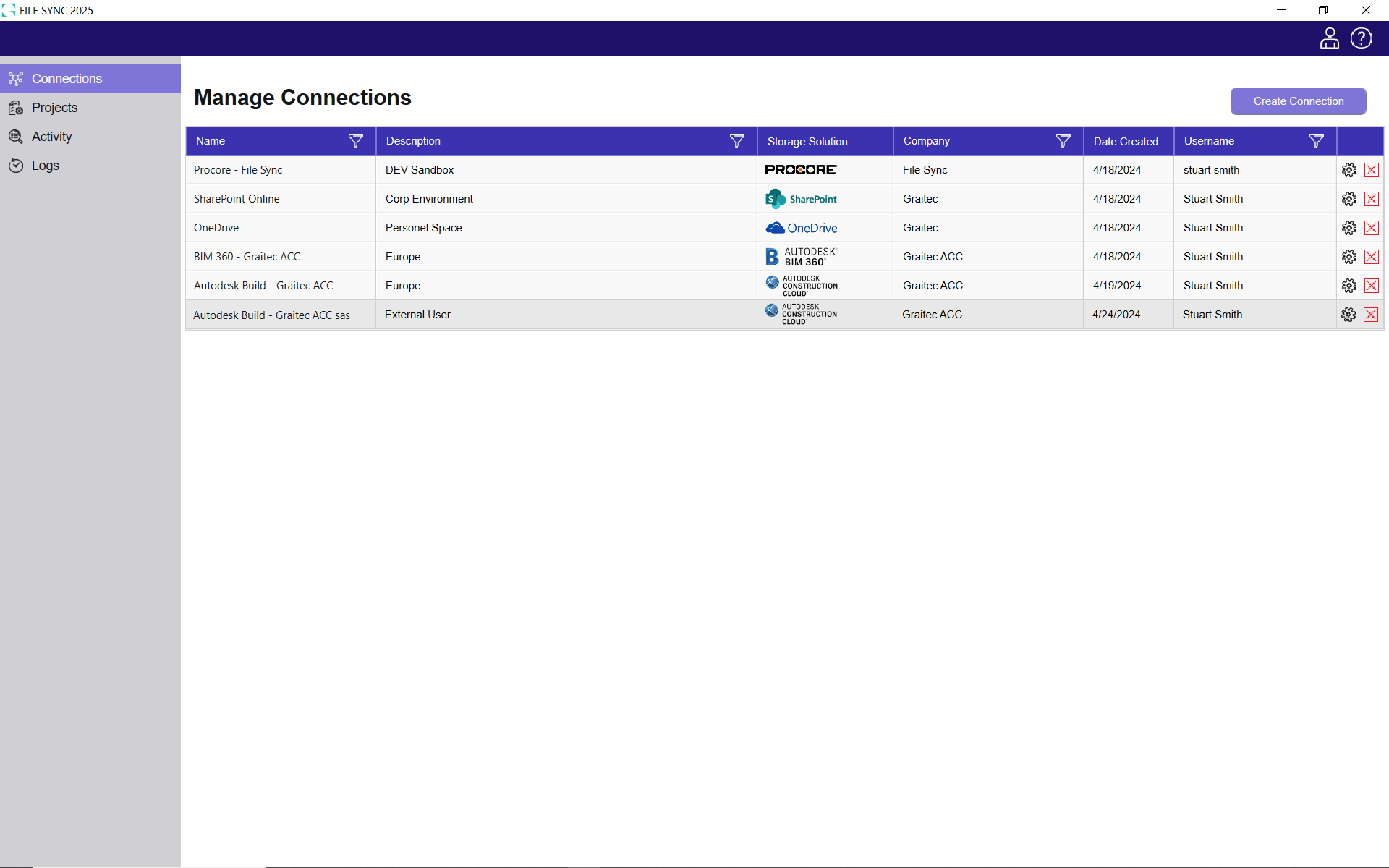Click the Create Connection button
This screenshot has height=868, width=1389.
tap(1298, 101)
